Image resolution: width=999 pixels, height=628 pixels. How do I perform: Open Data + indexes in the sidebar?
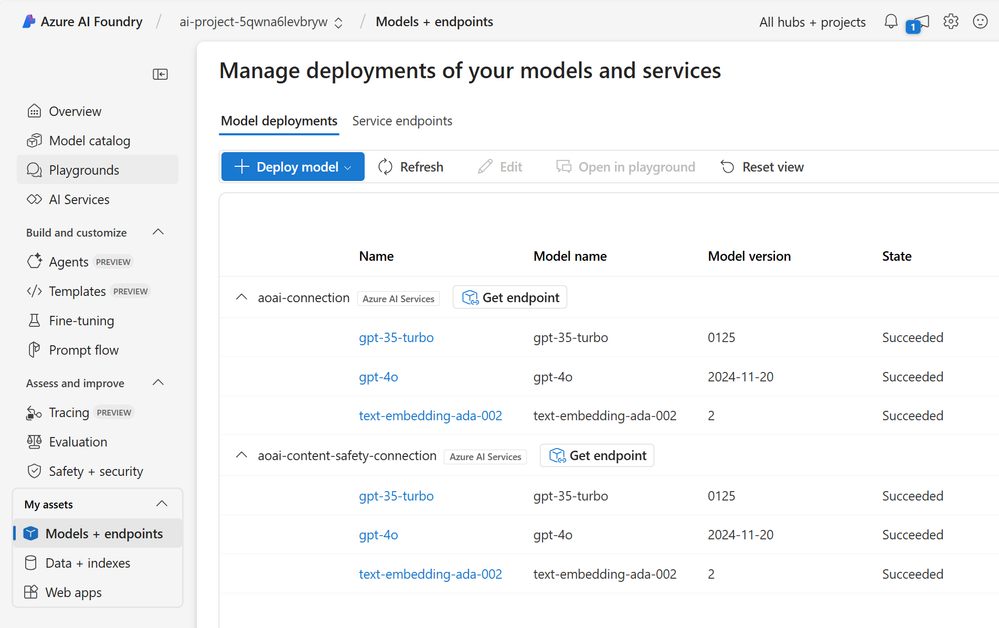97,563
